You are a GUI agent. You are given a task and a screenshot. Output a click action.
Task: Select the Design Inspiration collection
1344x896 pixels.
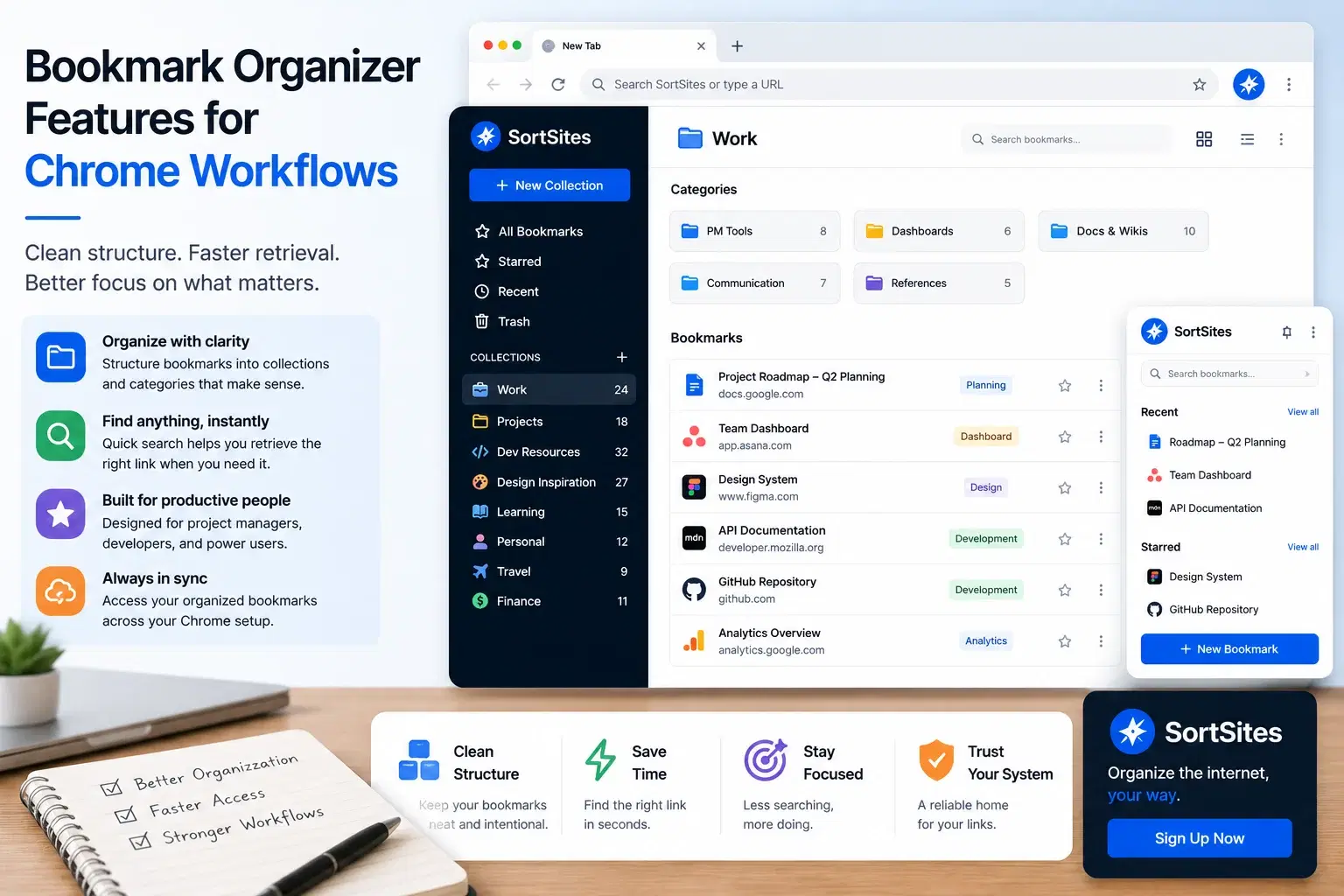tap(549, 482)
